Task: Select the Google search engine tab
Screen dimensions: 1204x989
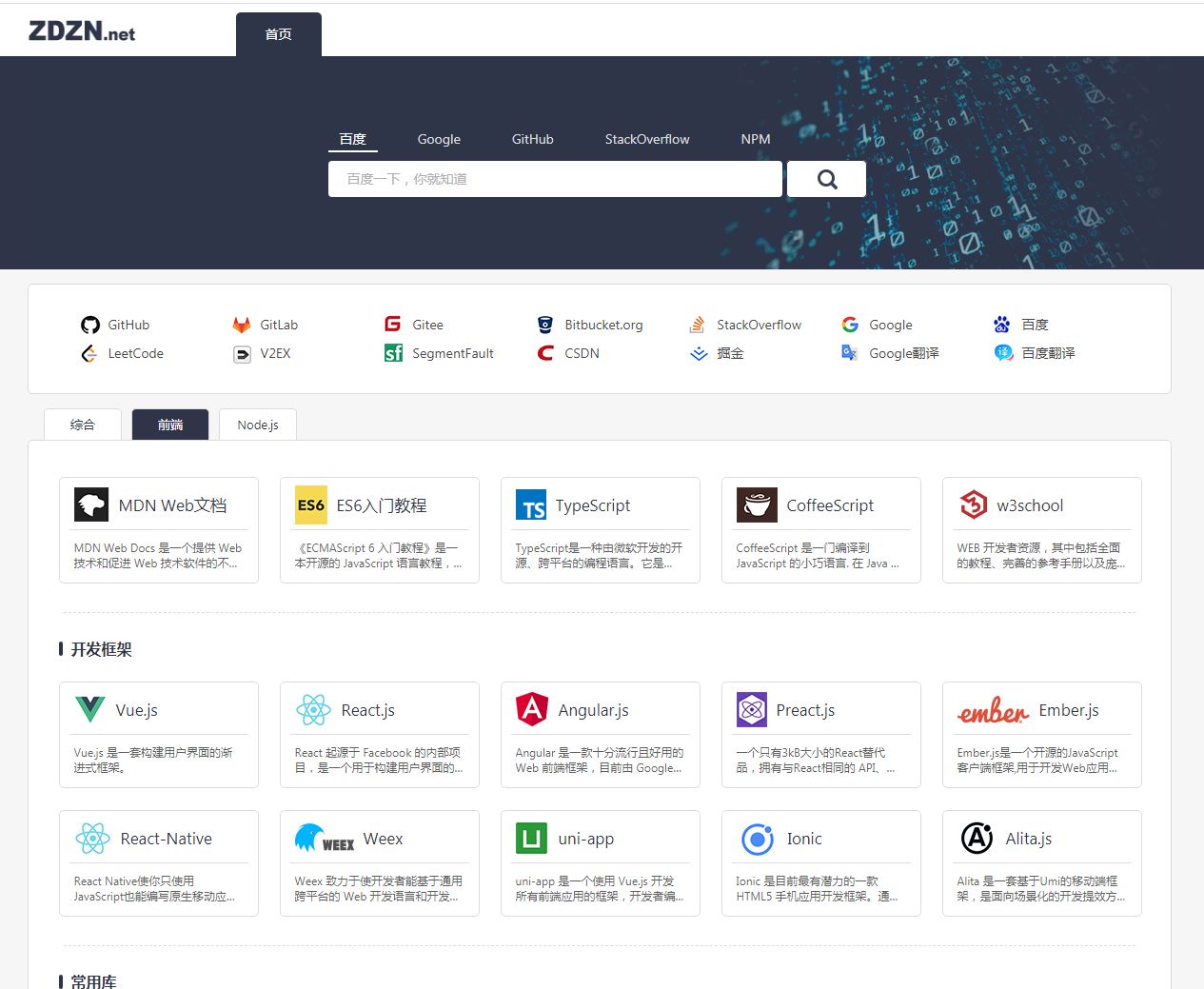Action: coord(439,139)
